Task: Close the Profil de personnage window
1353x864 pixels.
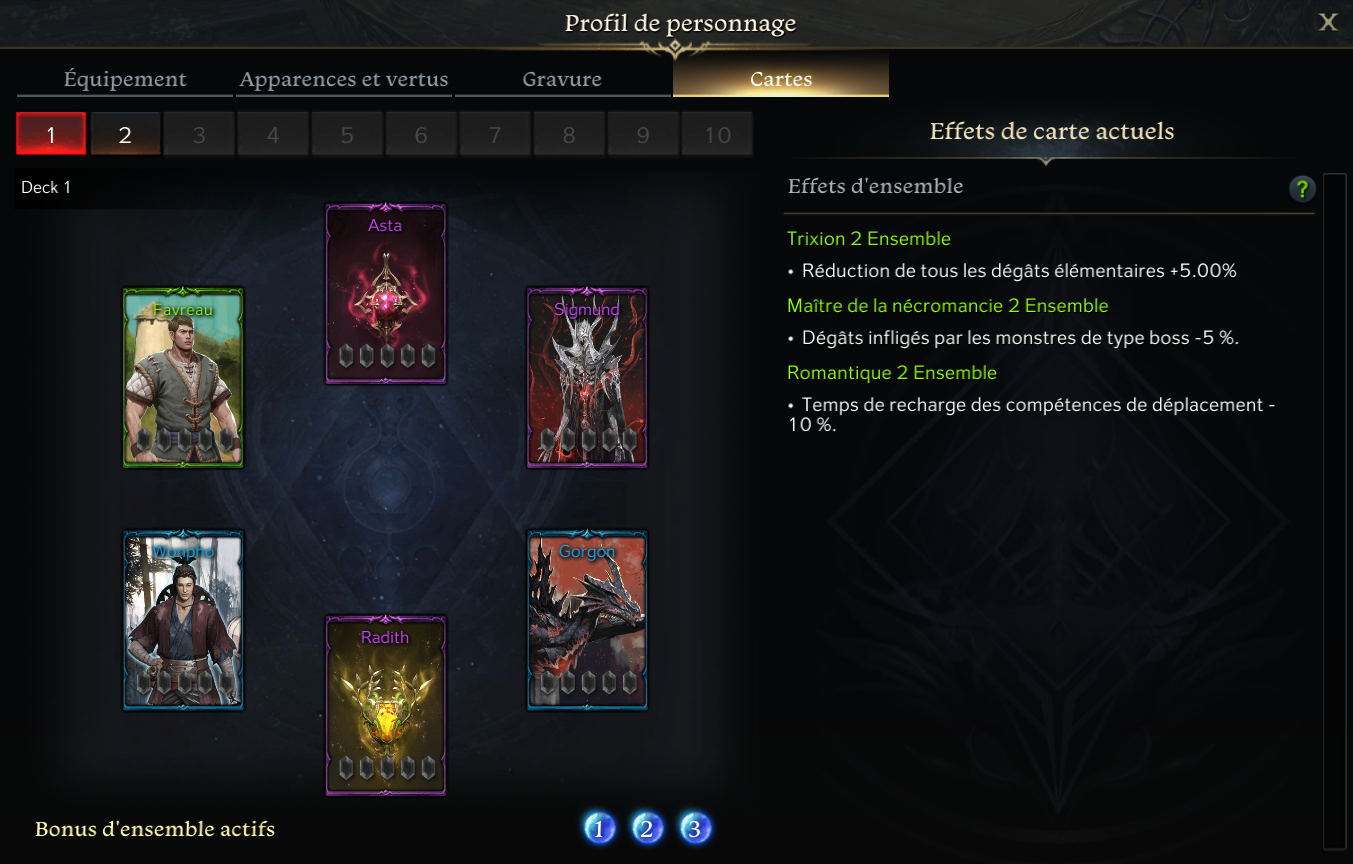Action: pyautogui.click(x=1328, y=22)
